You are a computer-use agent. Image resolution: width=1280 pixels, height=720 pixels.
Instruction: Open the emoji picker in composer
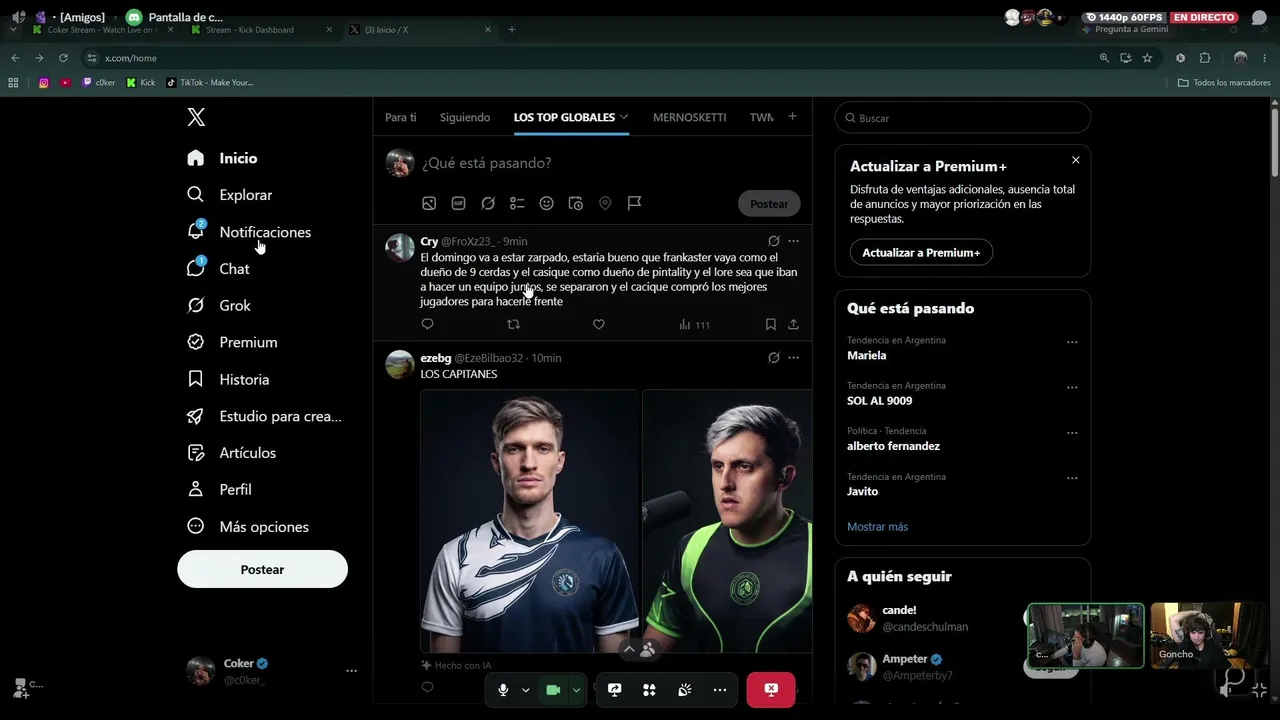click(546, 203)
